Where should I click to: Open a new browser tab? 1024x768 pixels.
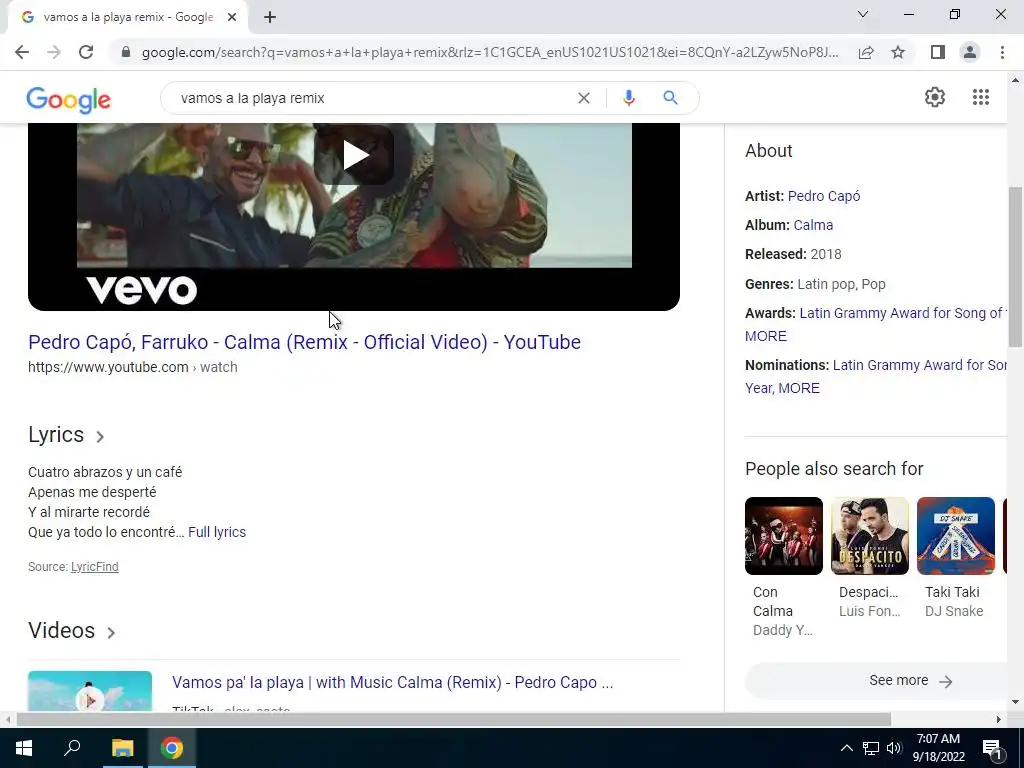pyautogui.click(x=270, y=18)
